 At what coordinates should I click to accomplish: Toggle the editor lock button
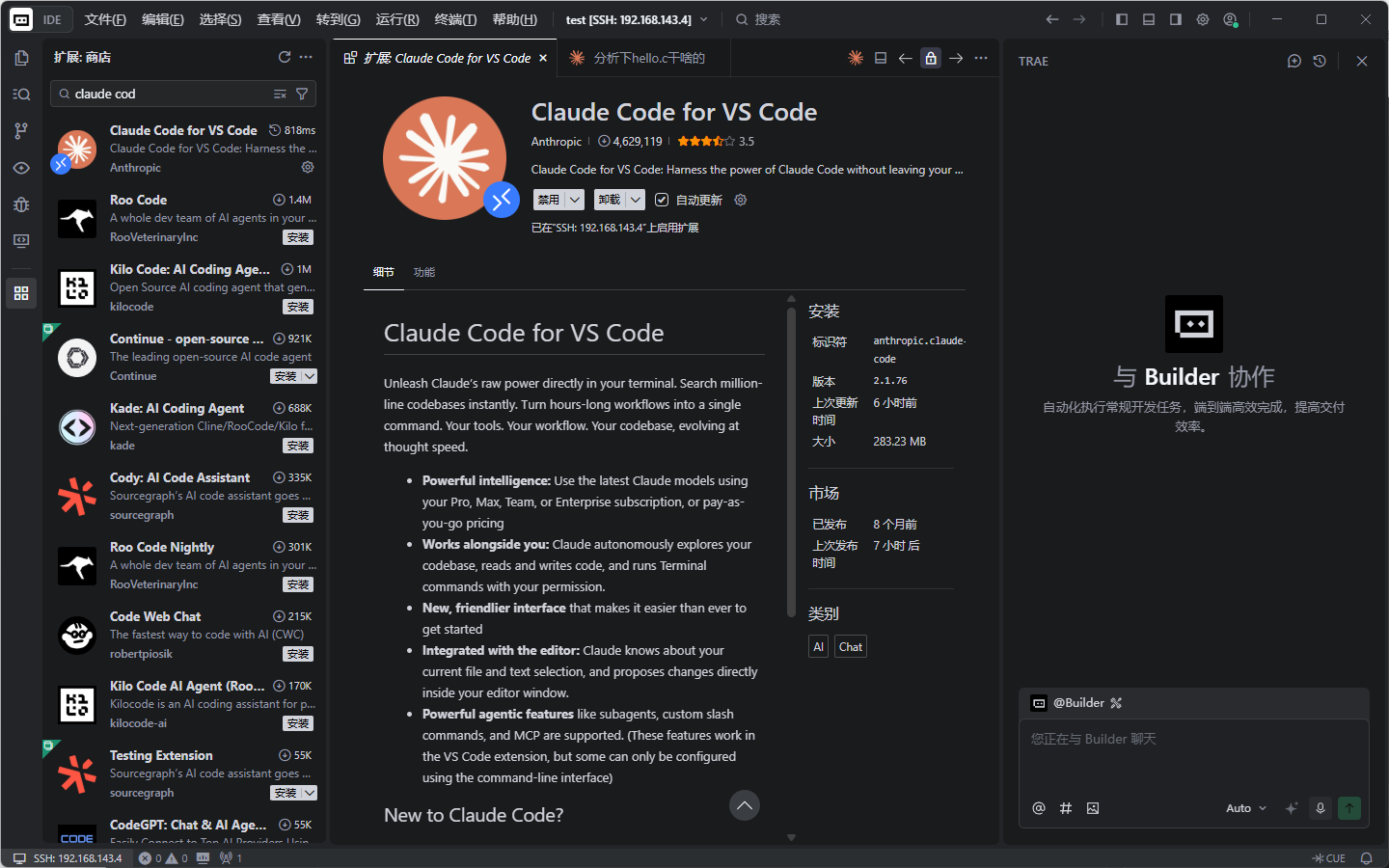coord(931,58)
